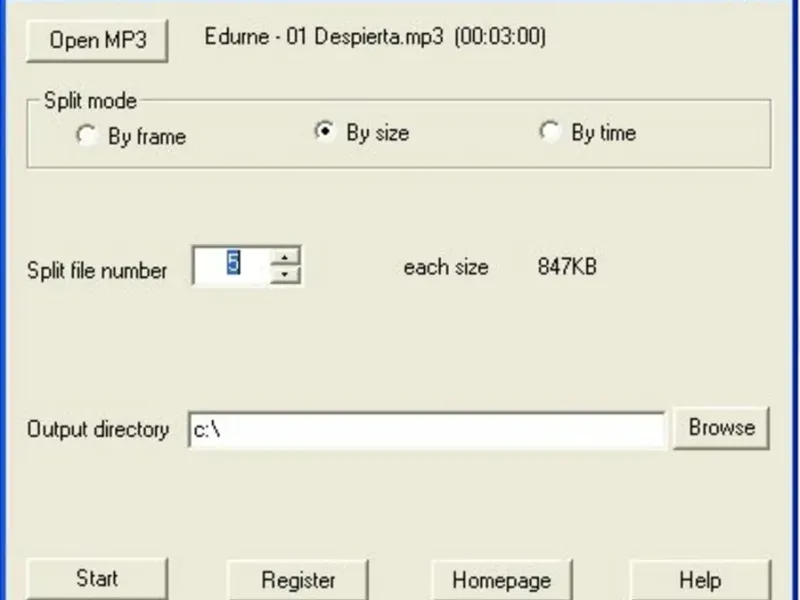The image size is (800, 600).
Task: Start splitting the MP3
Action: (97, 579)
